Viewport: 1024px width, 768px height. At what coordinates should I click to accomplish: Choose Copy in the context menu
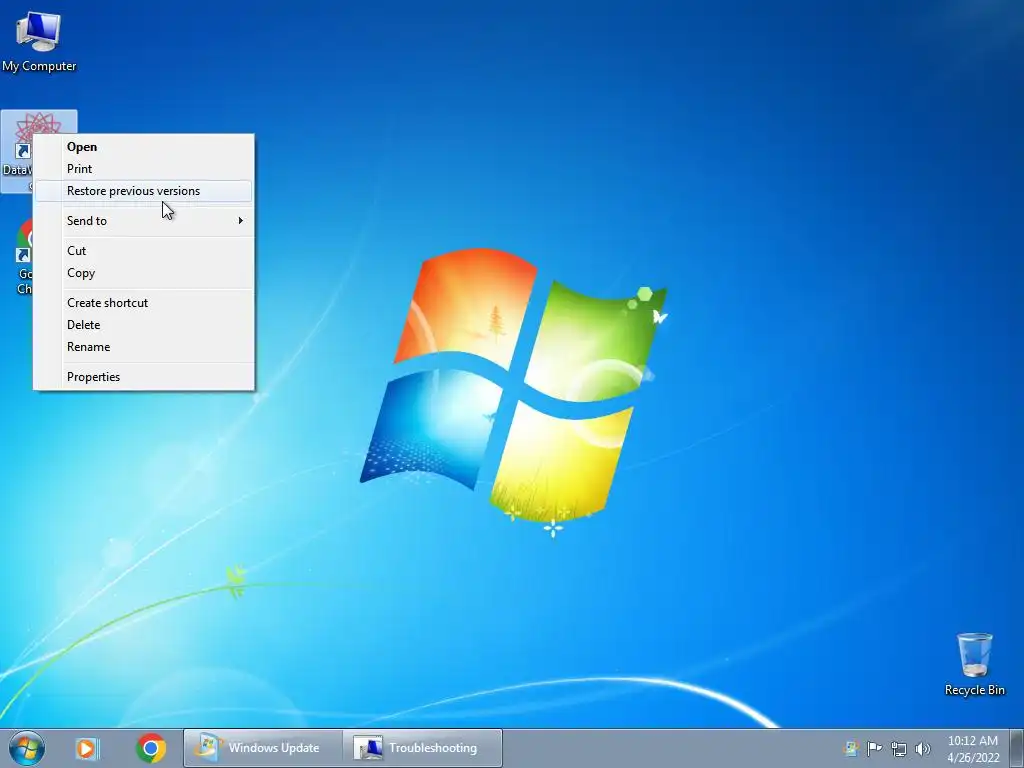[x=144, y=273]
